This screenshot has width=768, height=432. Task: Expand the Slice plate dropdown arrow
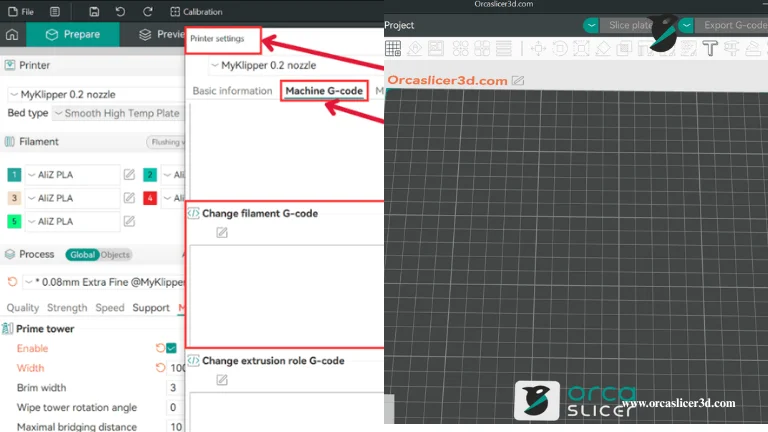[591, 25]
